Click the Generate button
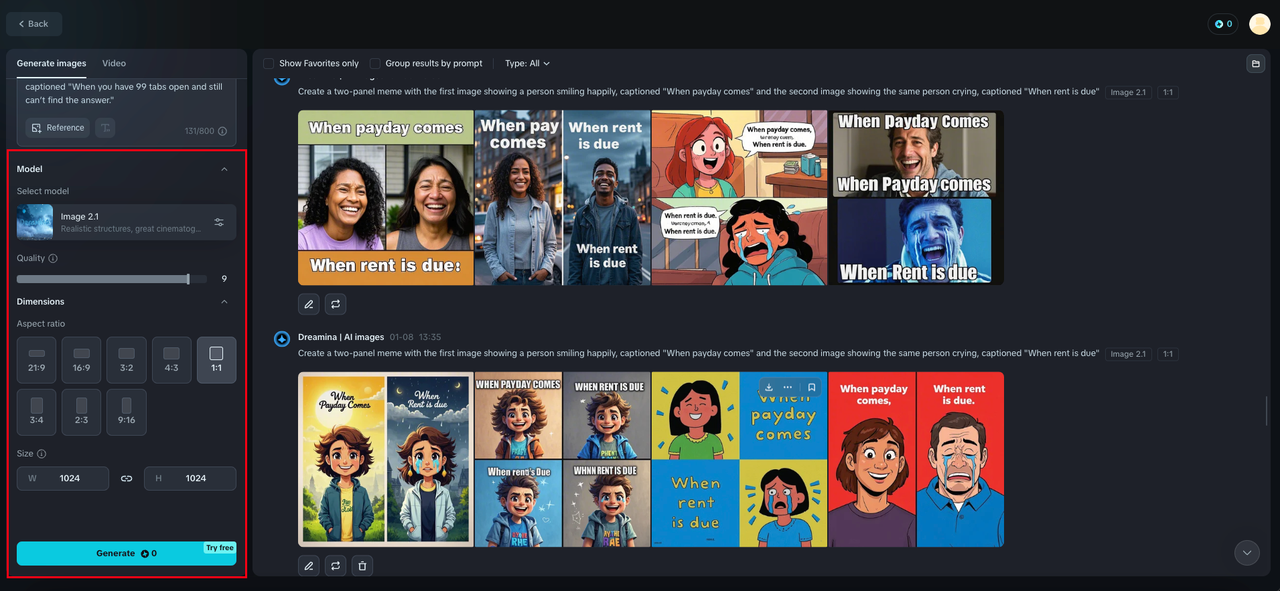This screenshot has width=1280, height=591. click(127, 553)
